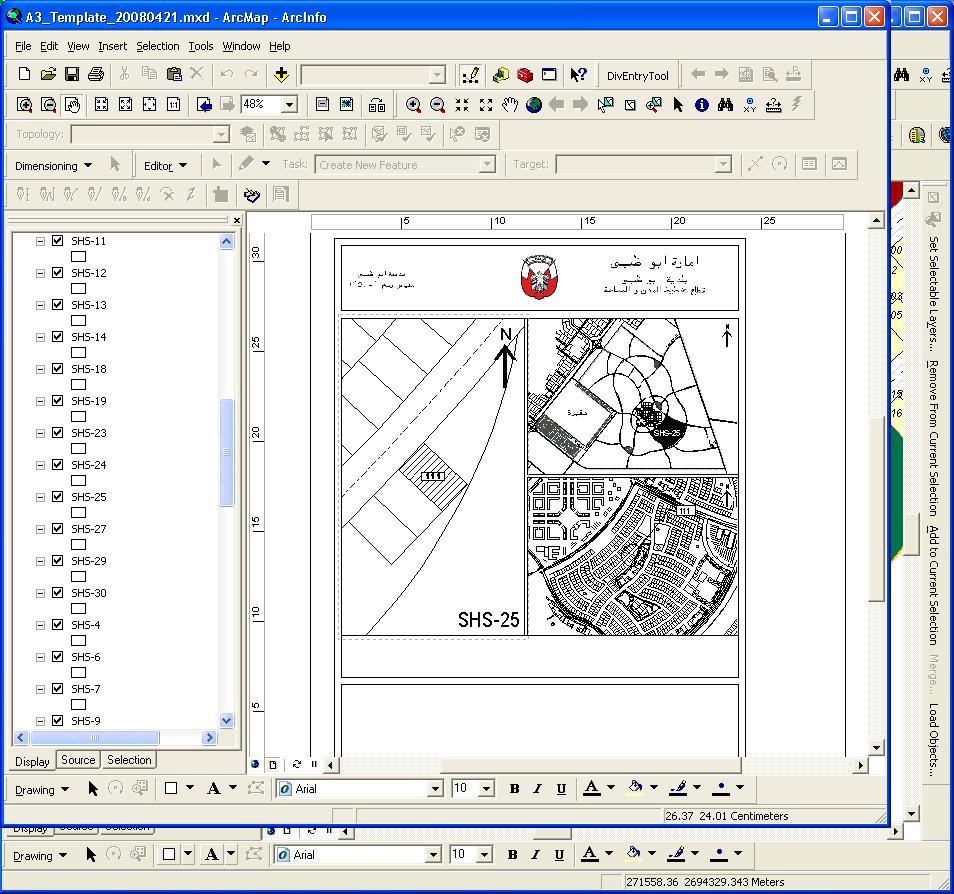Open the Editor Toolbar icon

470,74
